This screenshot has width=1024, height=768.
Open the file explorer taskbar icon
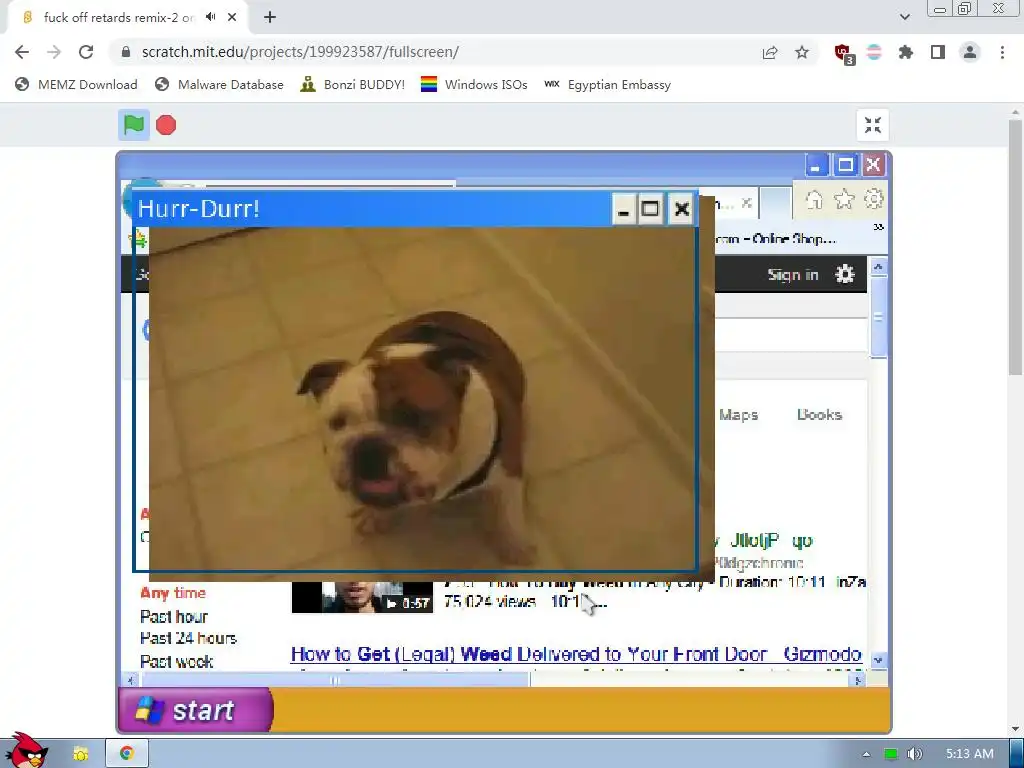pos(80,754)
